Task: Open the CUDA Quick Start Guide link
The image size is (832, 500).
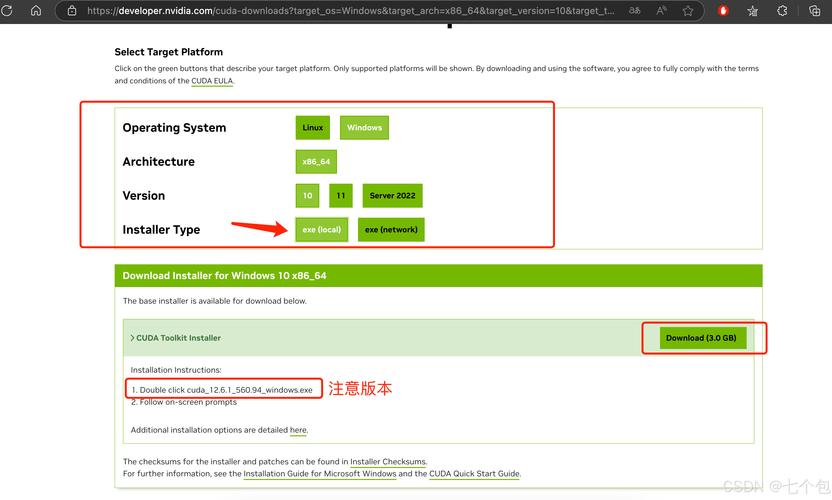Action: tap(474, 473)
